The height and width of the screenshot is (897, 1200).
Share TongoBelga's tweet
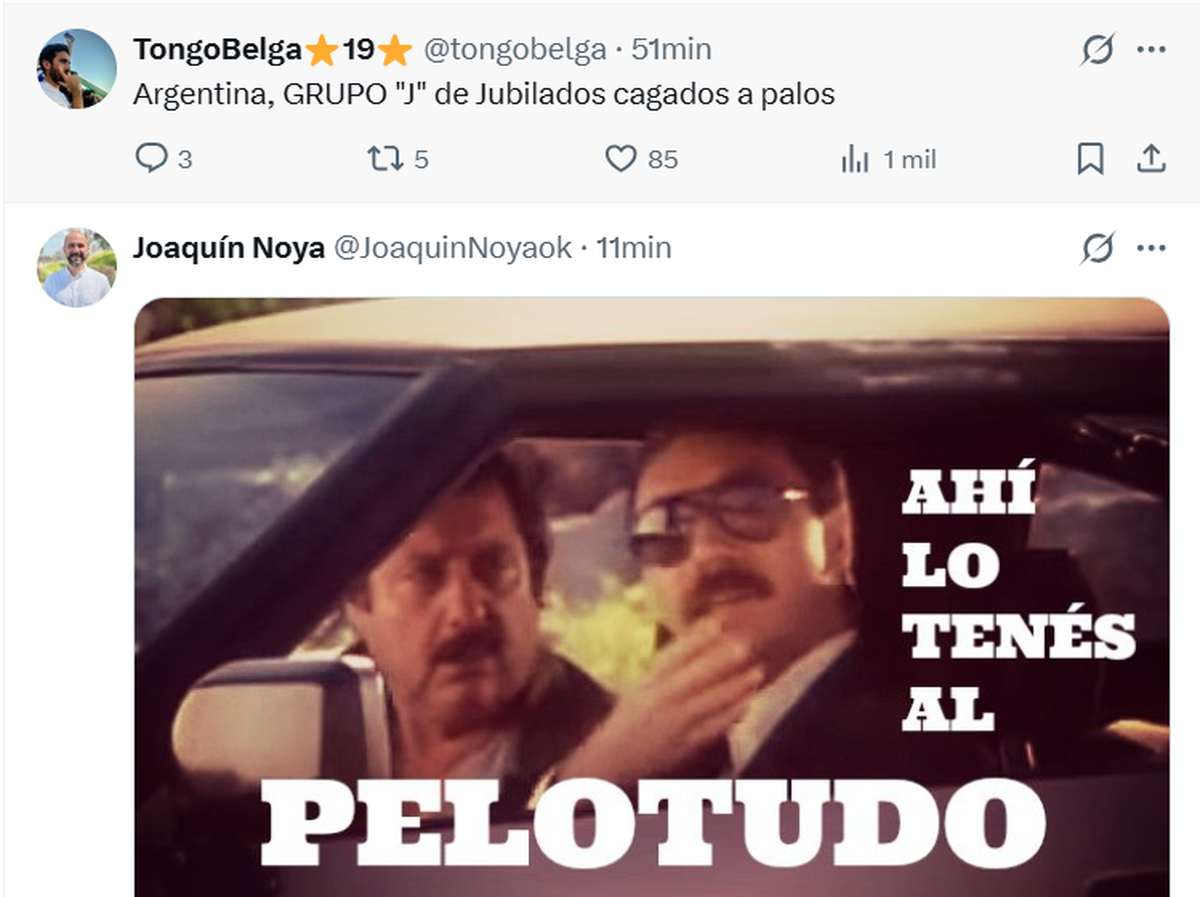(1151, 159)
